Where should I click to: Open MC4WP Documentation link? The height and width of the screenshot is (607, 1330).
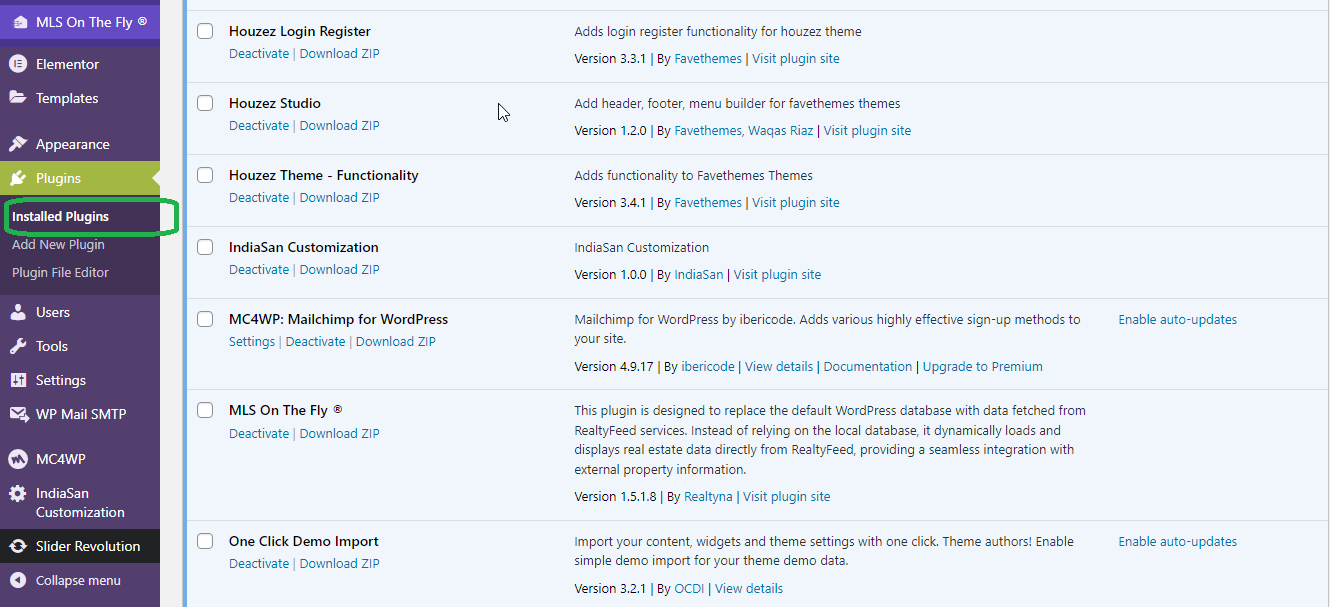868,367
